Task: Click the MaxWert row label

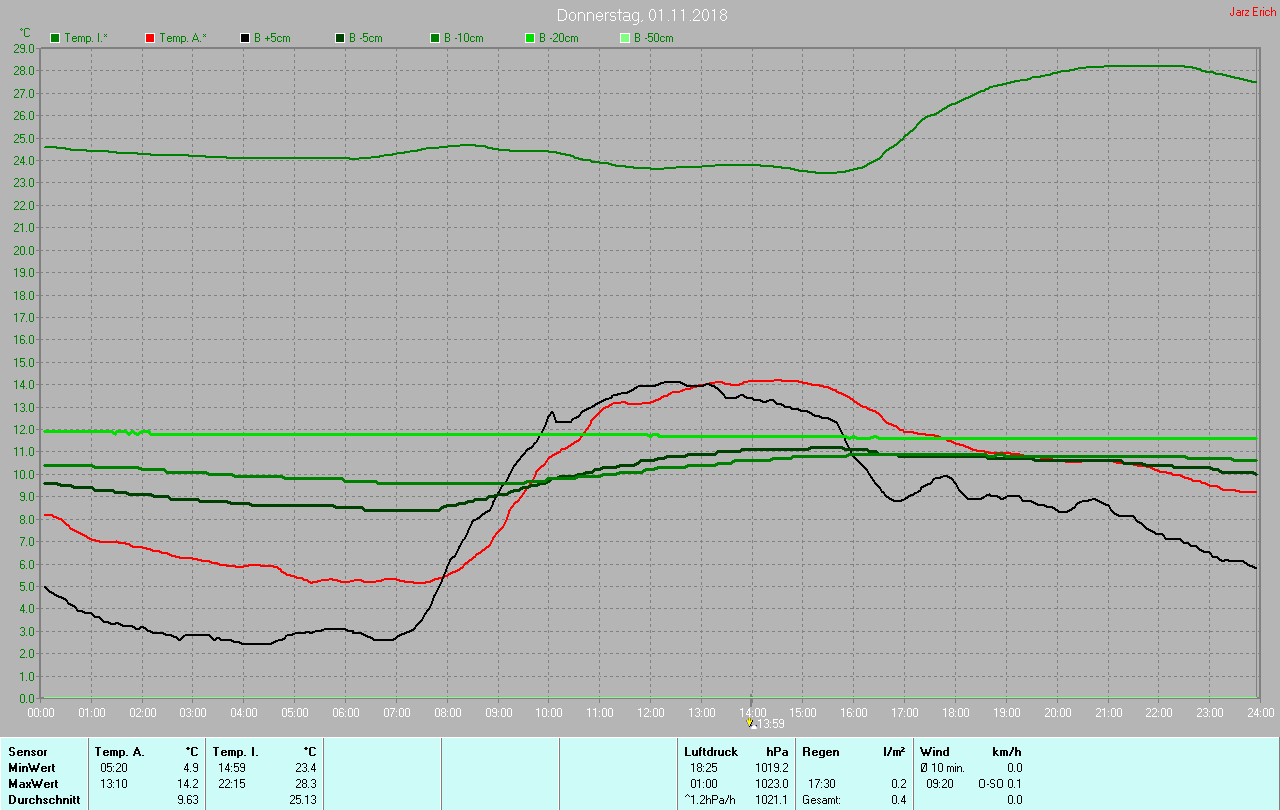Action: pos(35,783)
